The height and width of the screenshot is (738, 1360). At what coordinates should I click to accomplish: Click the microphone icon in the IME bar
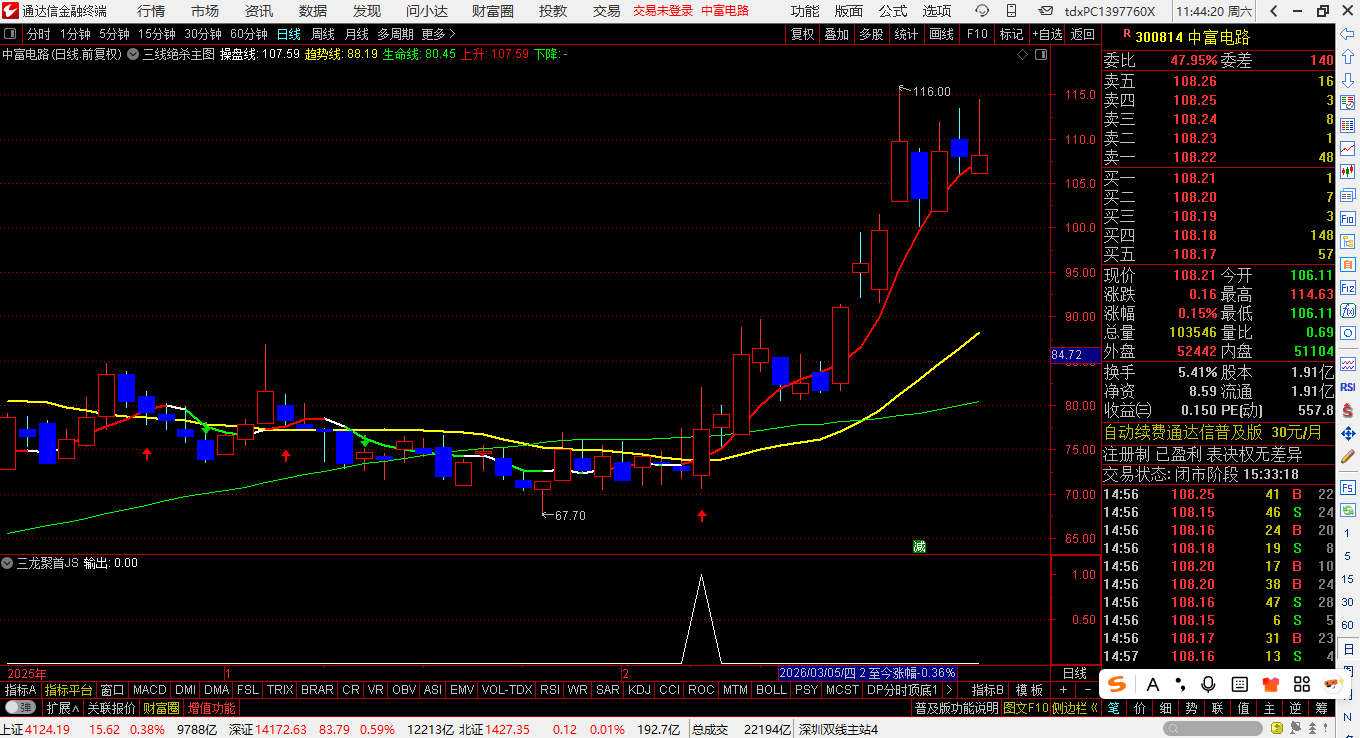coord(1208,684)
